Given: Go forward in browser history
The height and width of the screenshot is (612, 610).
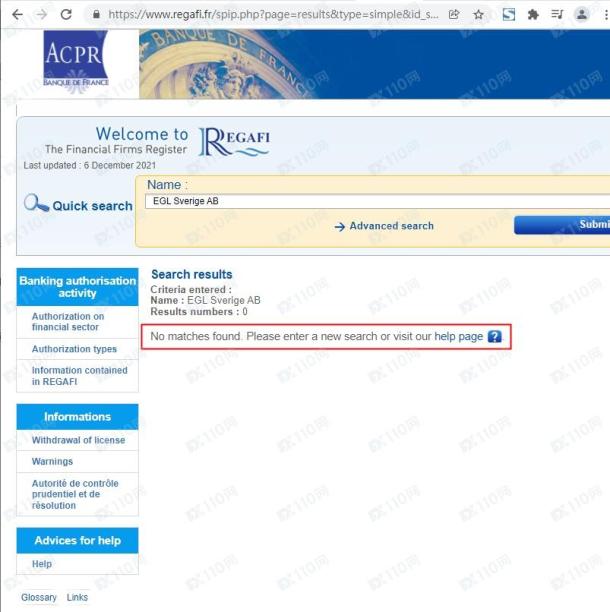Looking at the screenshot, I should [41, 15].
